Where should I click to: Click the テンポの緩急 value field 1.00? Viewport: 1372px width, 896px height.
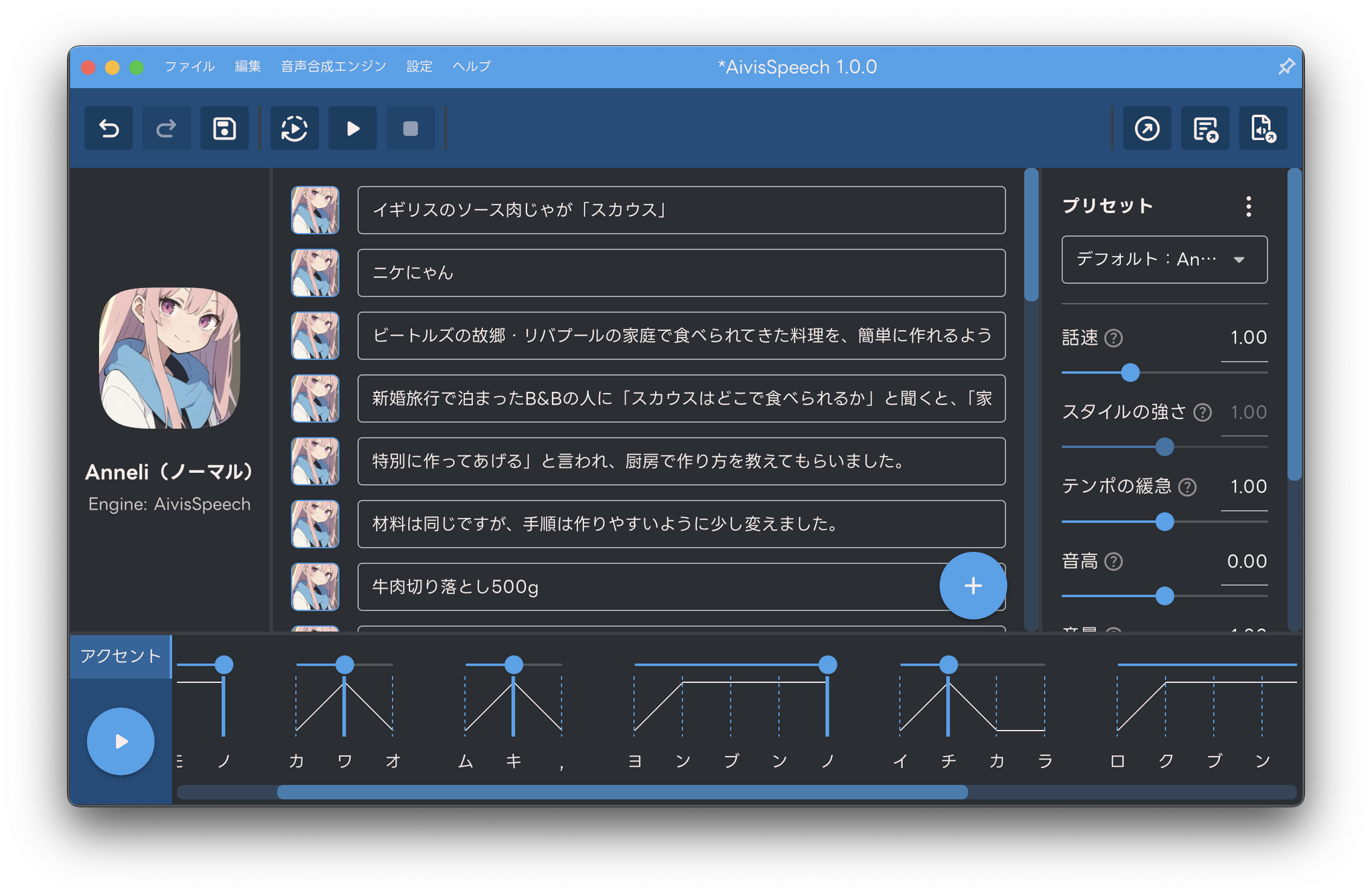[1245, 486]
